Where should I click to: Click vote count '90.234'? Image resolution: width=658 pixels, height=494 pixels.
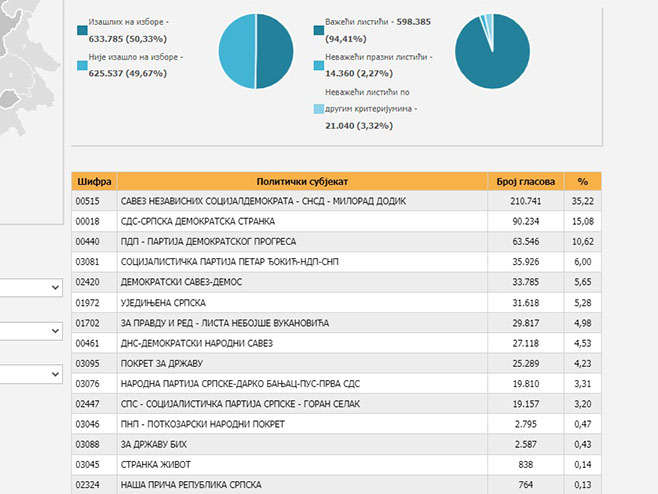click(x=525, y=221)
